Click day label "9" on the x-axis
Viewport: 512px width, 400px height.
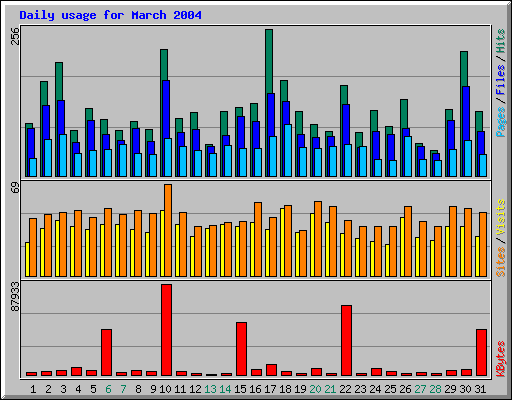(153, 389)
